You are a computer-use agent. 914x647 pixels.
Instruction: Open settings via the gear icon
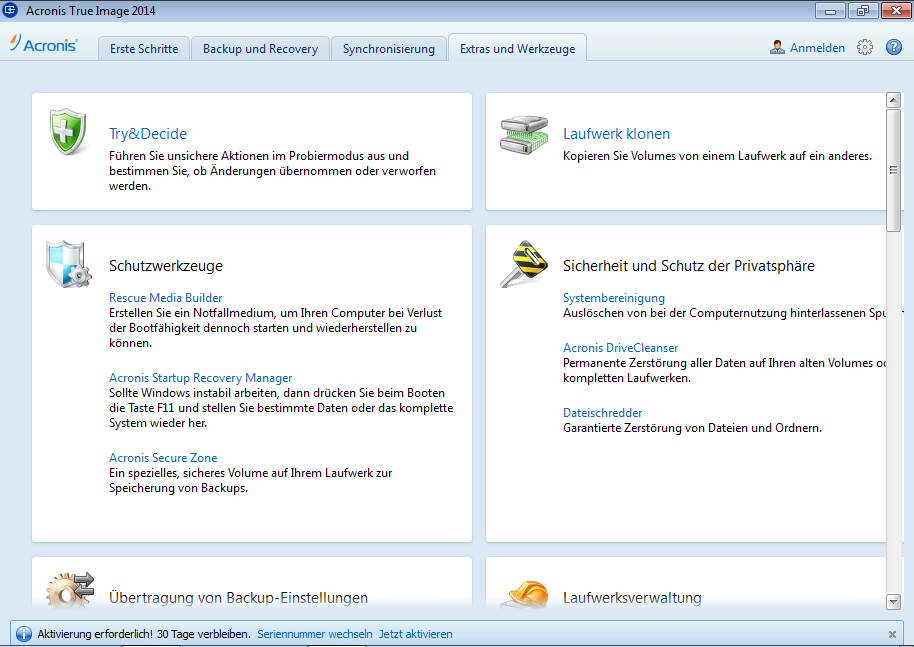coord(865,47)
